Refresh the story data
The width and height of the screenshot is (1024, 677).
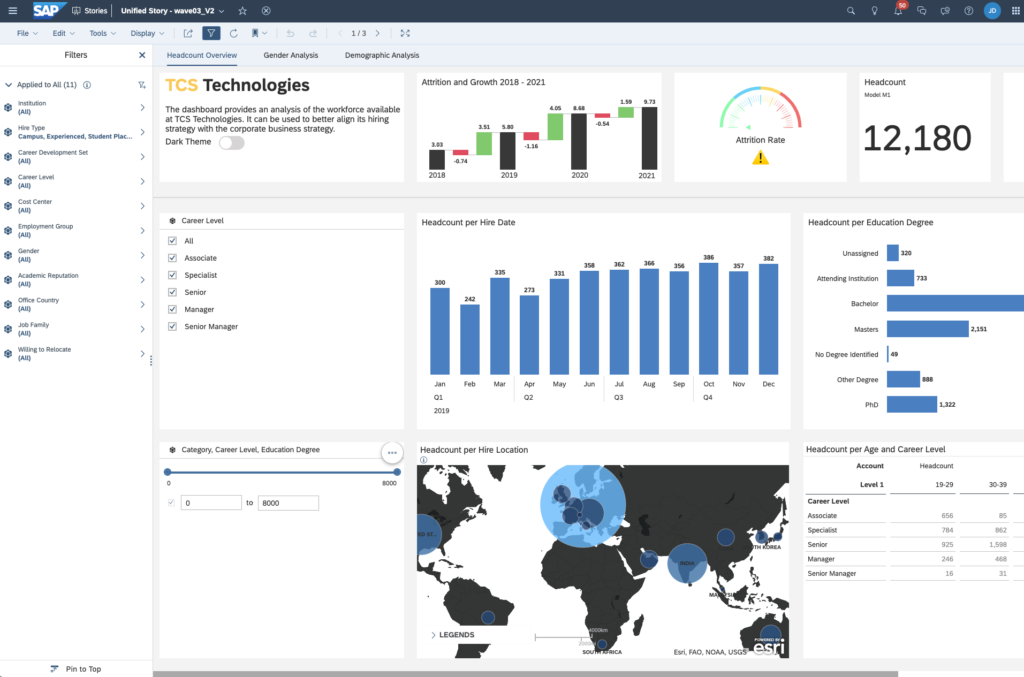(233, 33)
